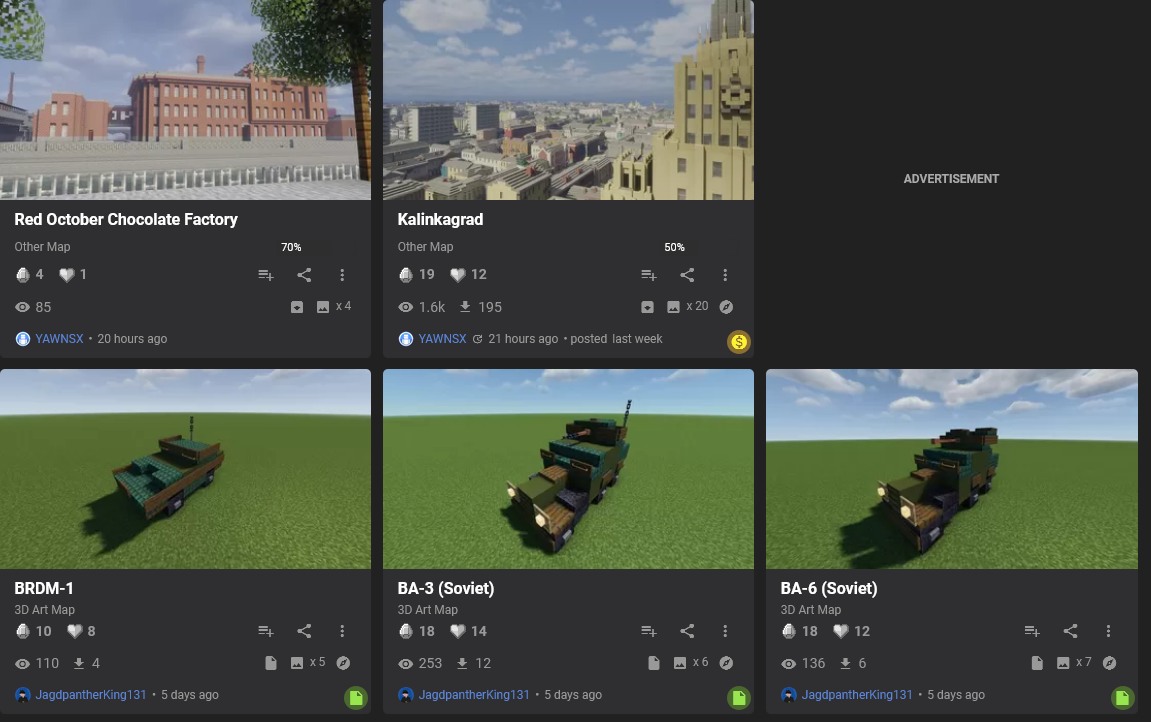Image resolution: width=1151 pixels, height=722 pixels.
Task: Click schematic file icon on BA-6 card
Action: [x=1037, y=663]
